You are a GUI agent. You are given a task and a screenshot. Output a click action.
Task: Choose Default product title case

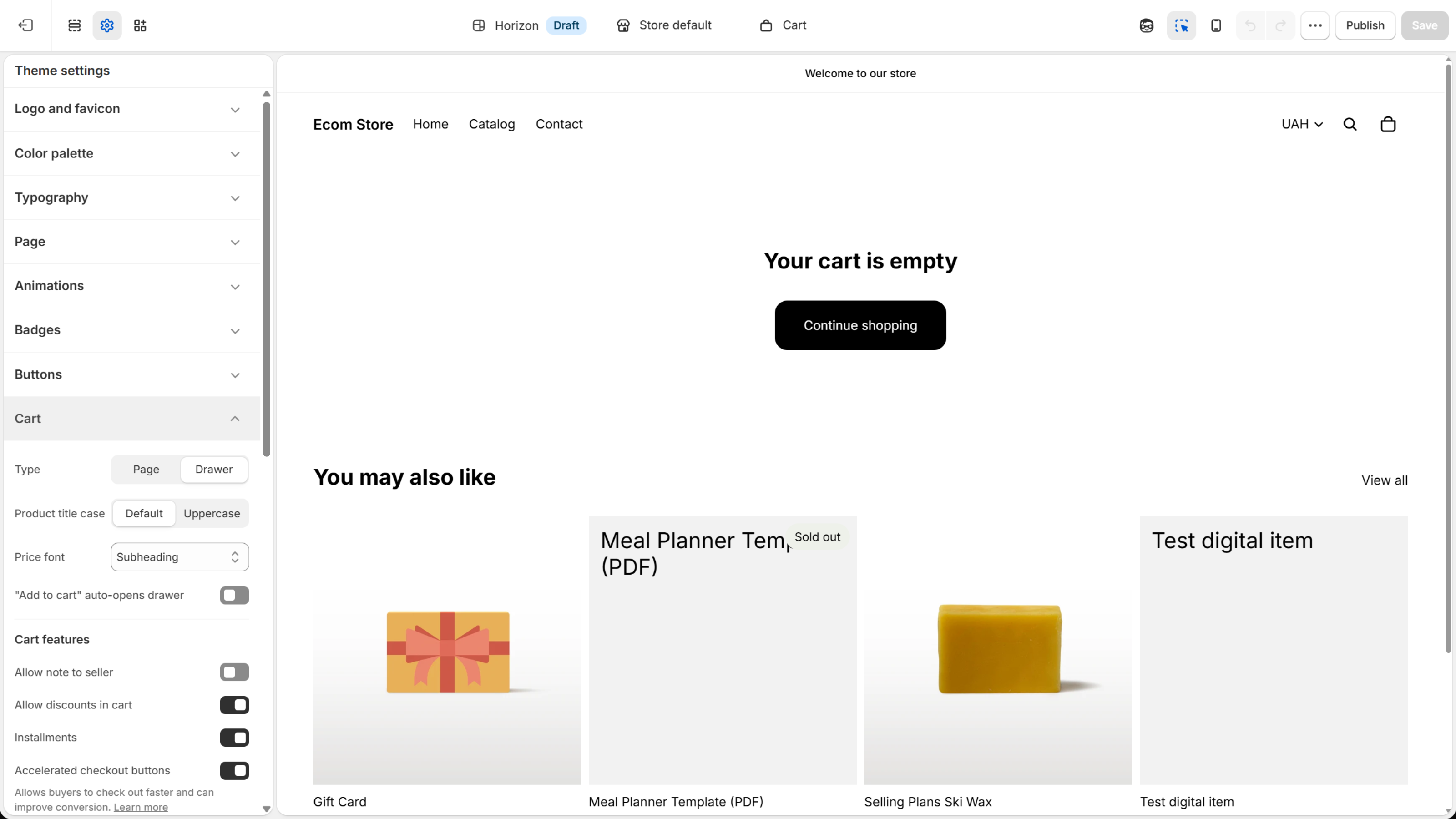(144, 513)
